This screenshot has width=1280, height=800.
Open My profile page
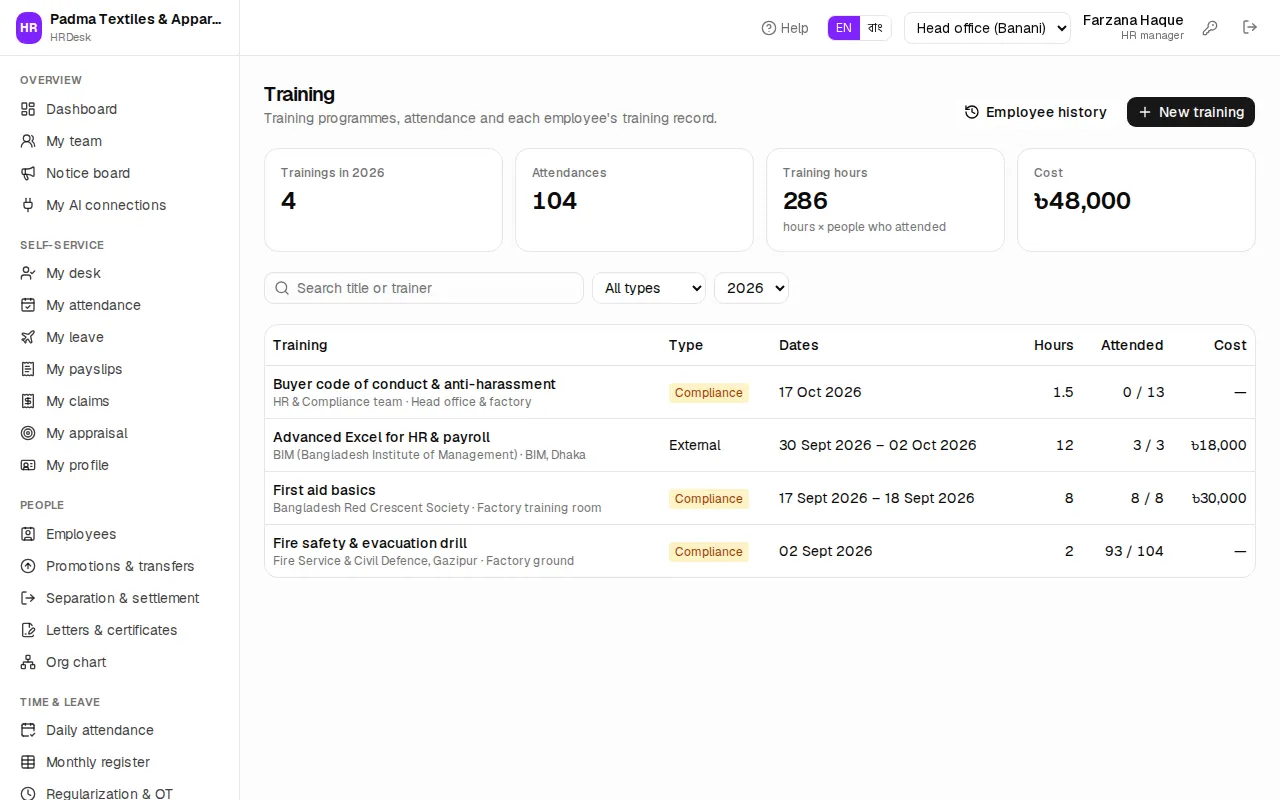120,465
